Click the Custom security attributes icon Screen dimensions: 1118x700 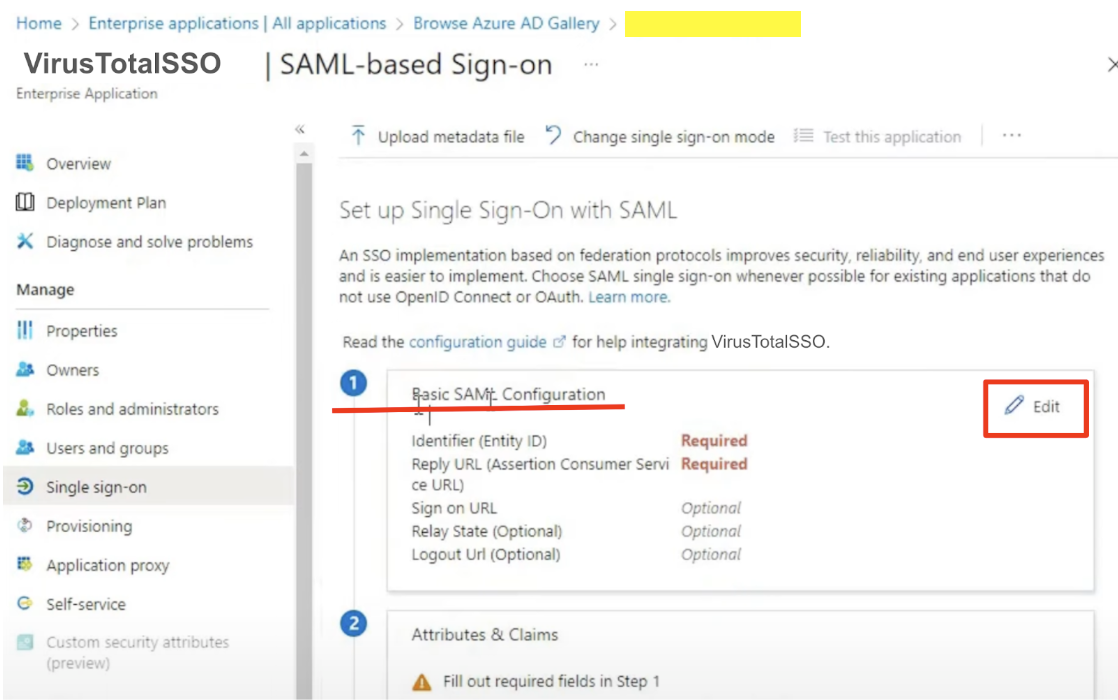tap(25, 642)
